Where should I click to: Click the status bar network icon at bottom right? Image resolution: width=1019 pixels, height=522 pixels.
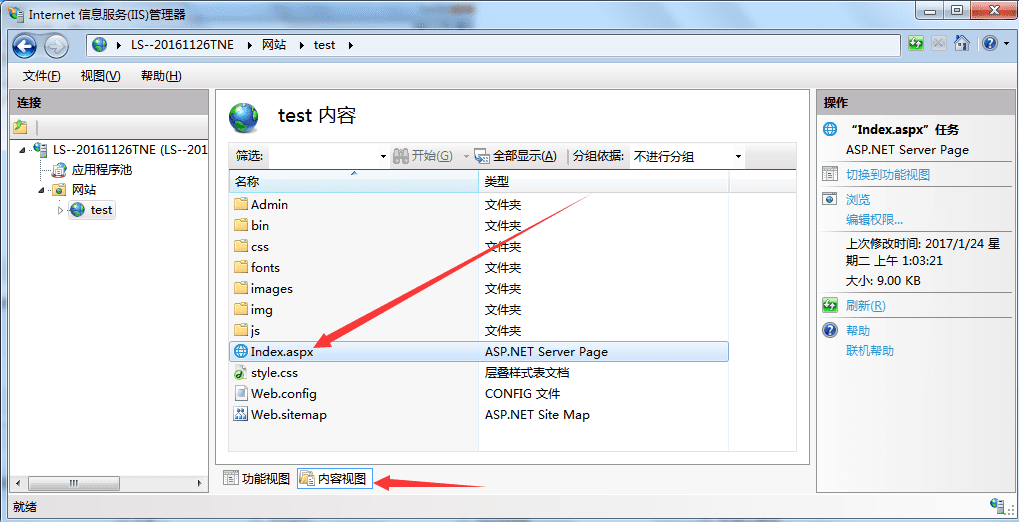[998, 506]
